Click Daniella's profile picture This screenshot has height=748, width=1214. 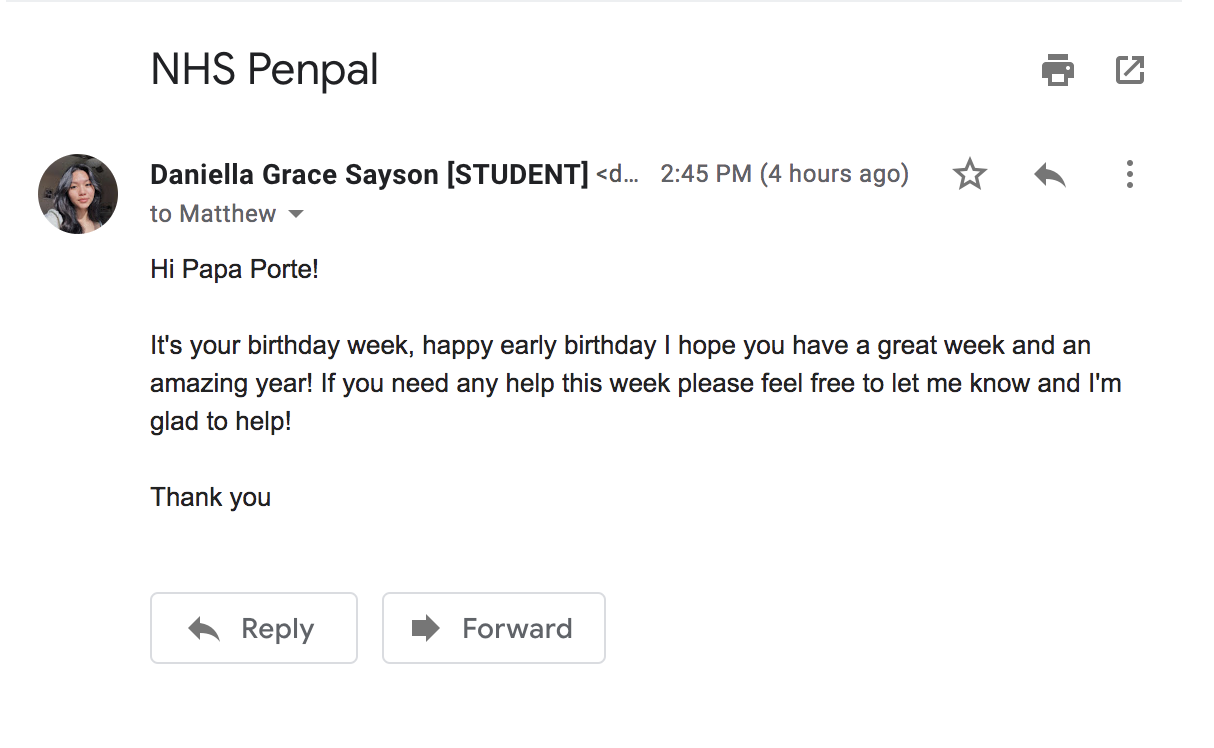tap(78, 194)
